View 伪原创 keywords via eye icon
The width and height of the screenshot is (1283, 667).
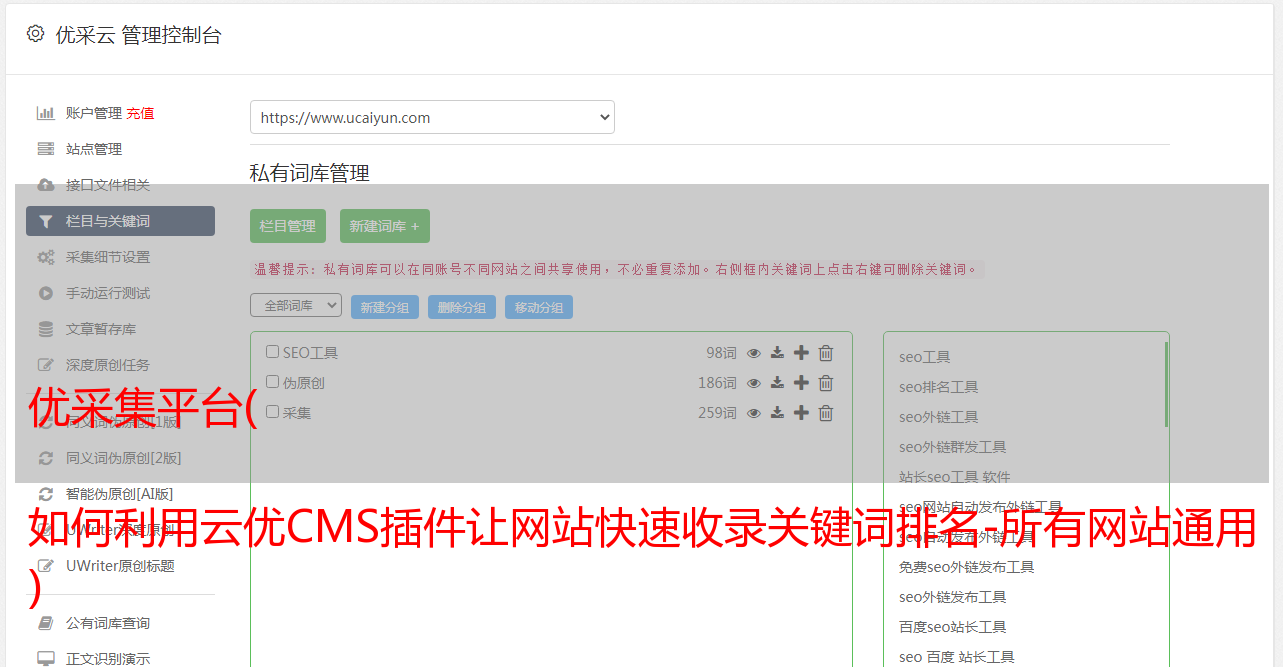[x=754, y=383]
